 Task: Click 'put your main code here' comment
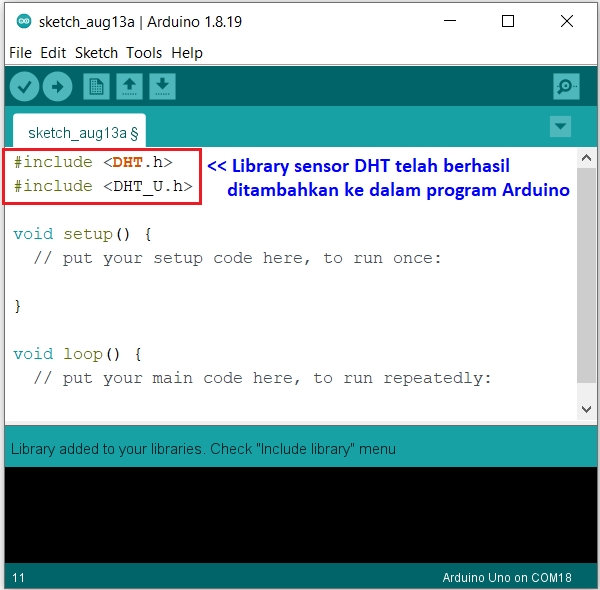262,378
